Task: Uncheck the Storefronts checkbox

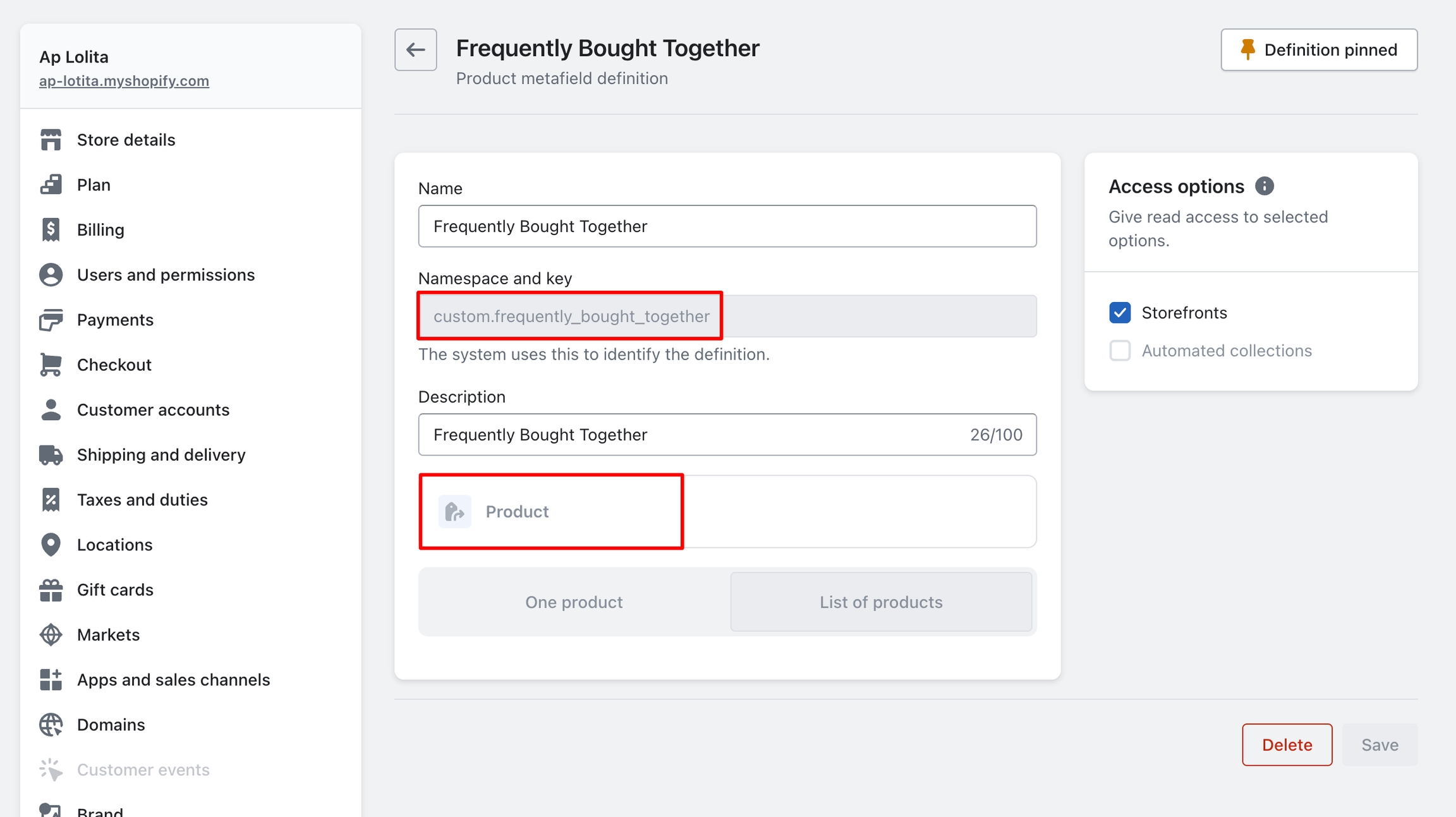Action: tap(1119, 313)
